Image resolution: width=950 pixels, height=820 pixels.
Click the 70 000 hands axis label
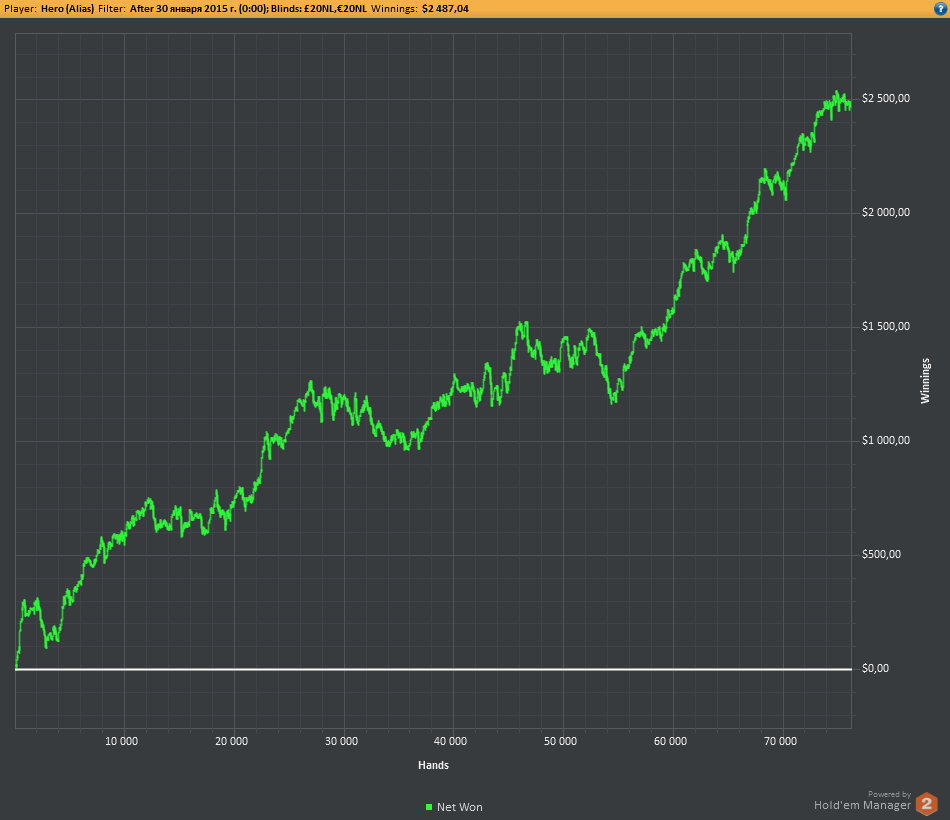click(x=780, y=741)
